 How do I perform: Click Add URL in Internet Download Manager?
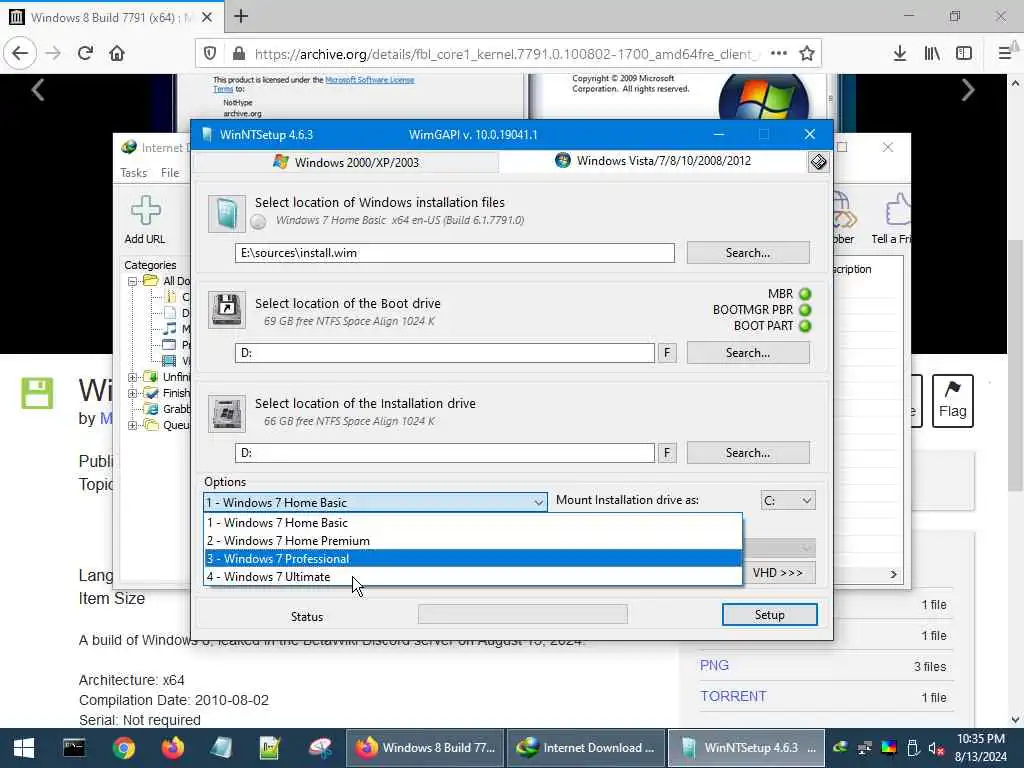[145, 220]
